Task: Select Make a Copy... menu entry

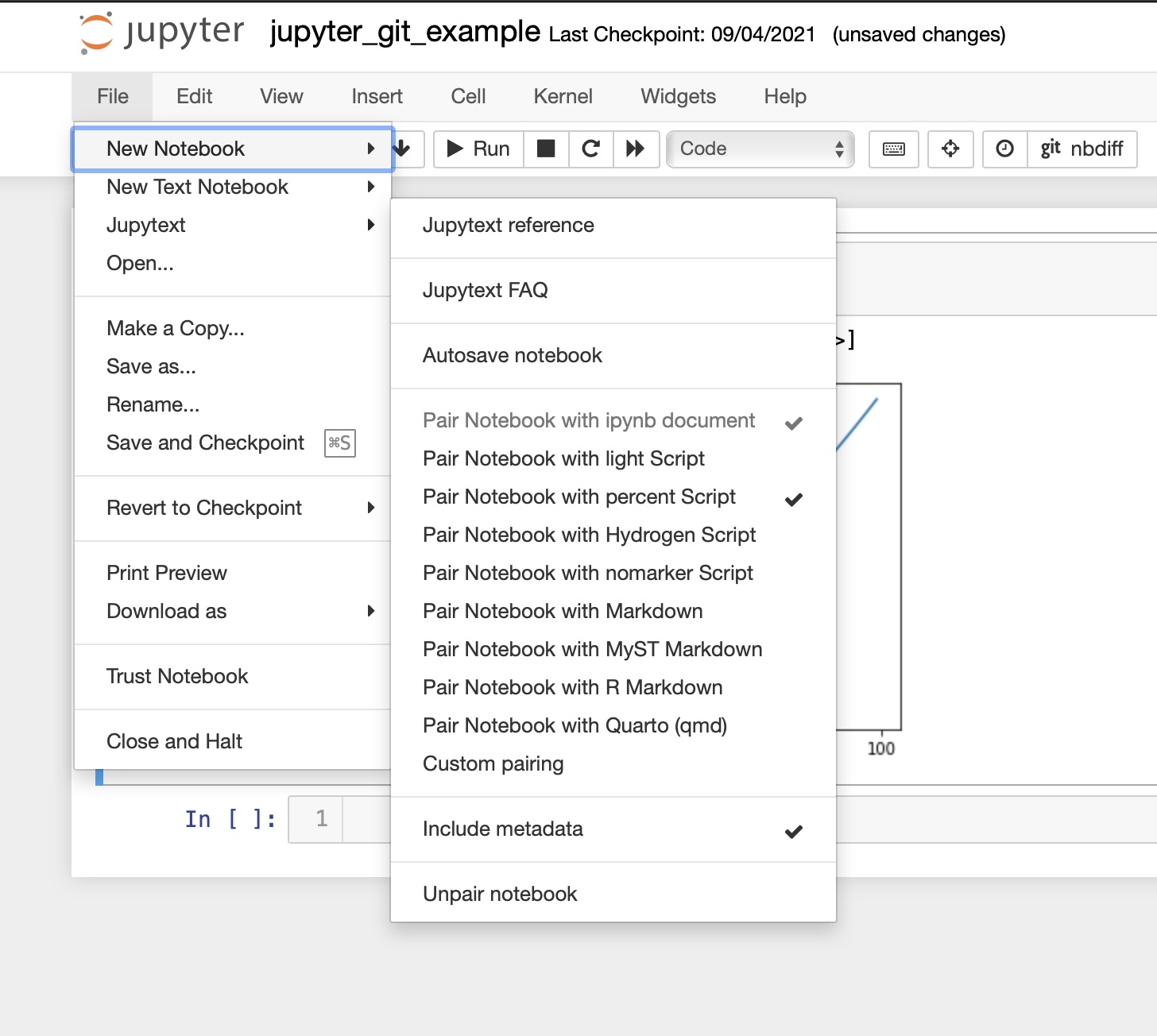Action: 233,328
